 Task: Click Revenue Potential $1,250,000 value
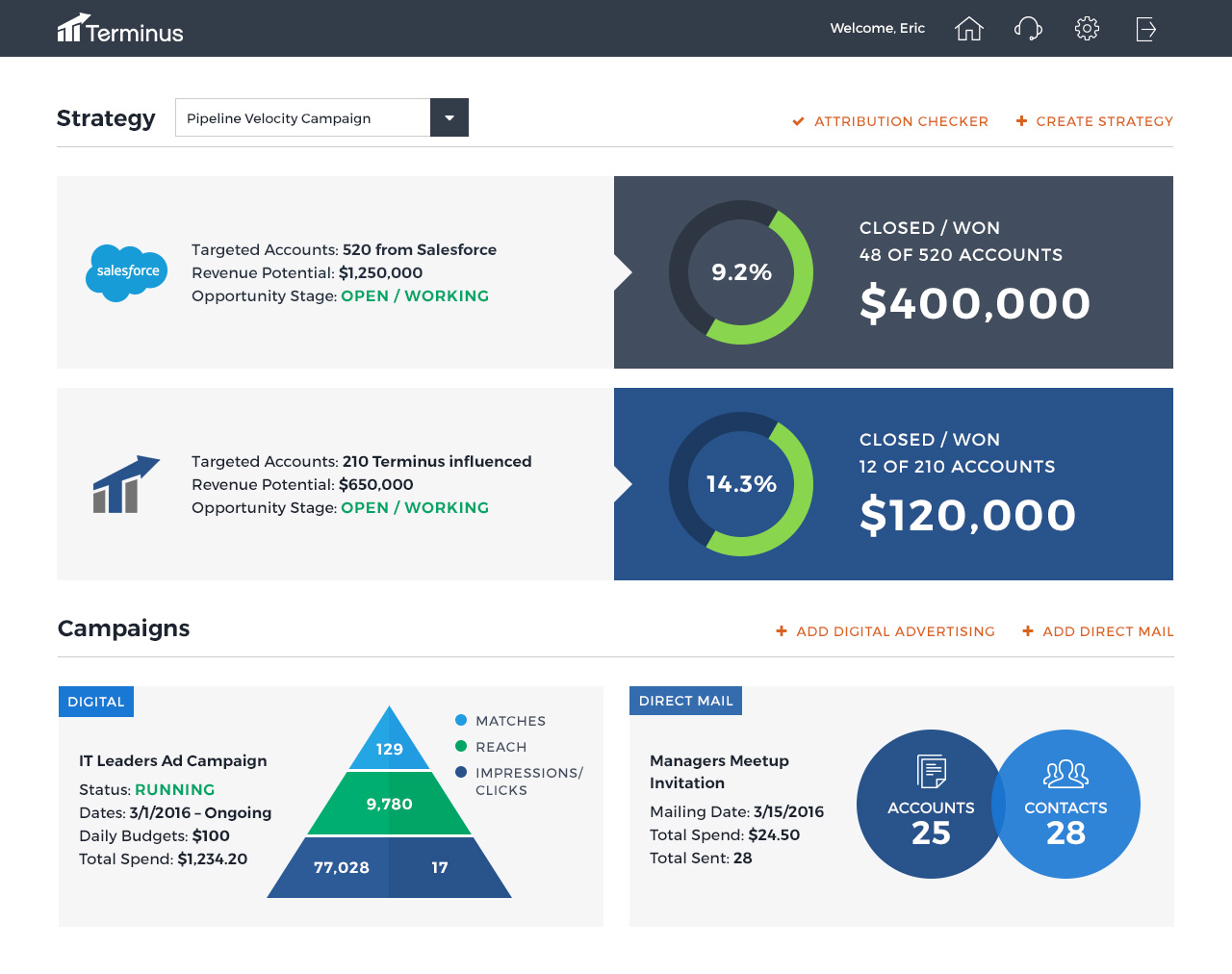click(x=380, y=272)
